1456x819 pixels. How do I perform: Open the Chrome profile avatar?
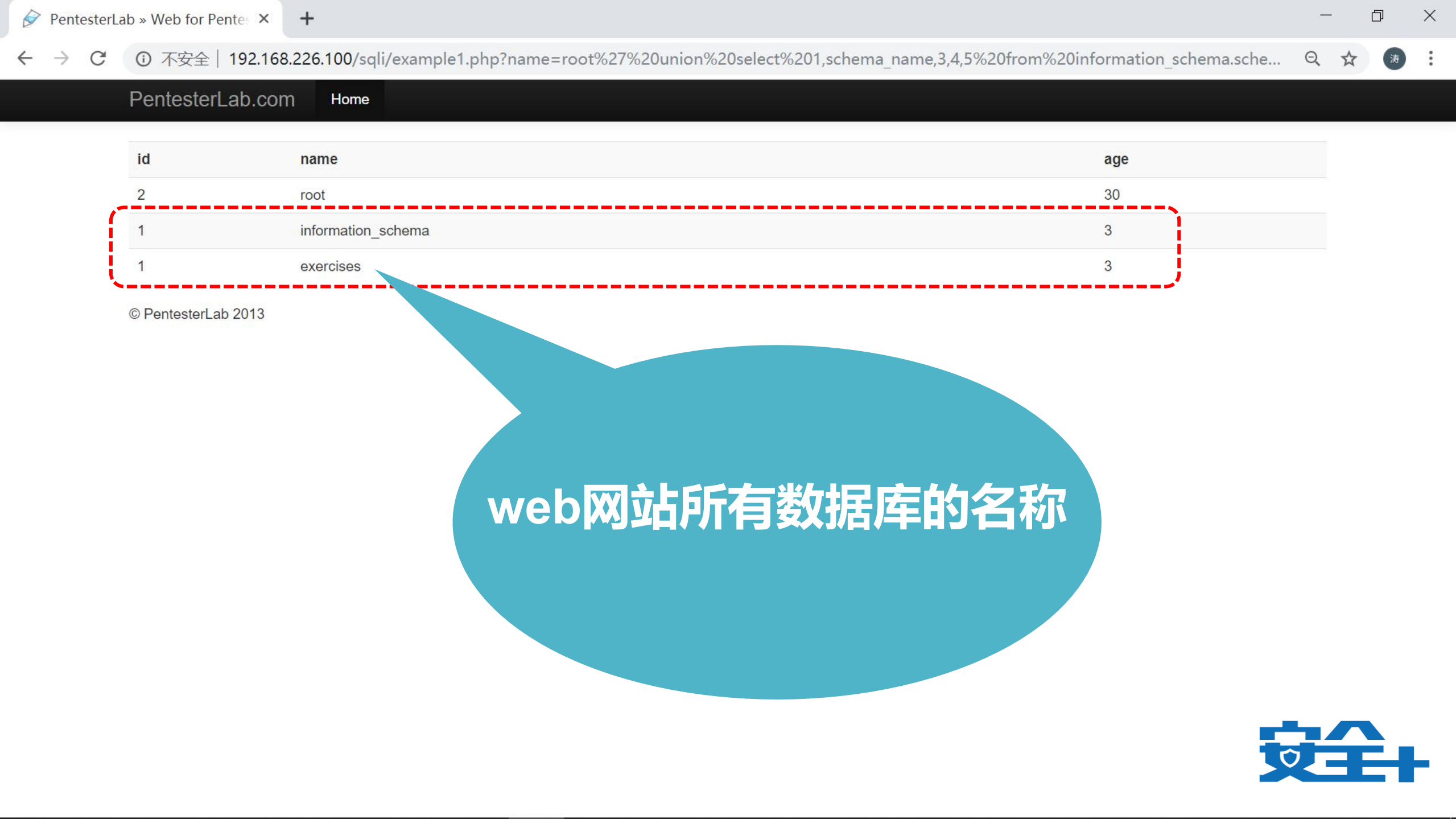pyautogui.click(x=1394, y=58)
